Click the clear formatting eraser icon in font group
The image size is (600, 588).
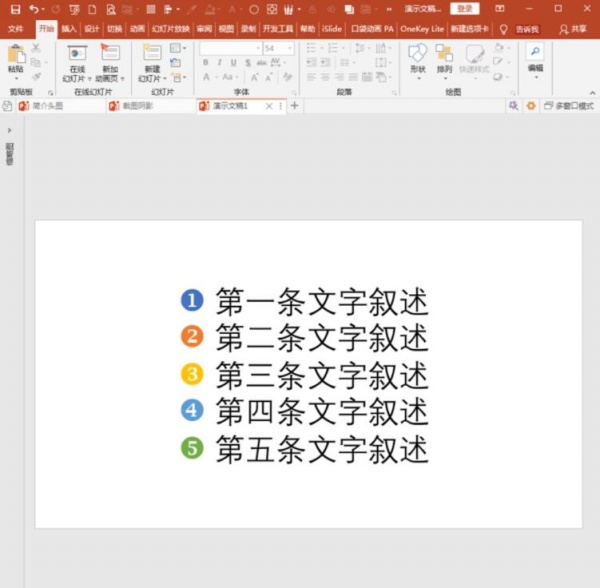click(x=287, y=77)
